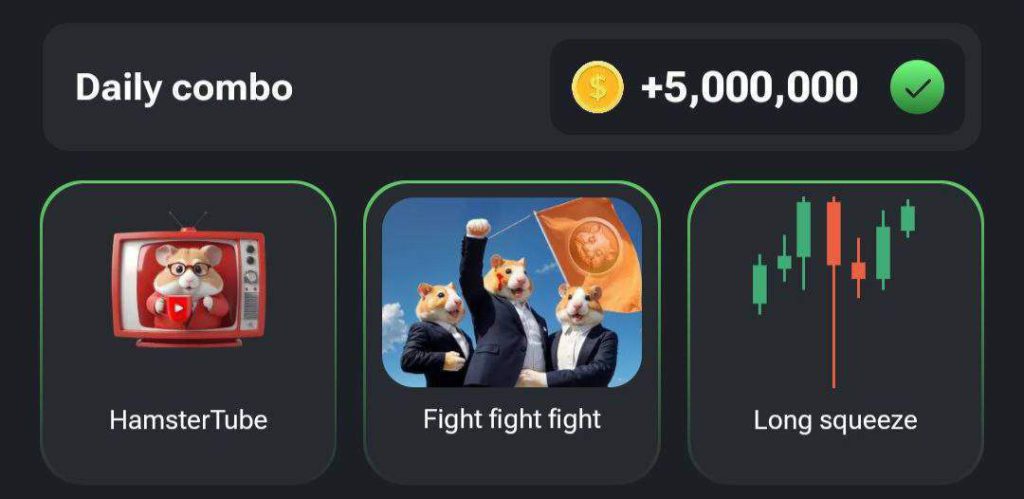Tap the Fight fight fight label
The height and width of the screenshot is (499, 1024).
pos(512,419)
